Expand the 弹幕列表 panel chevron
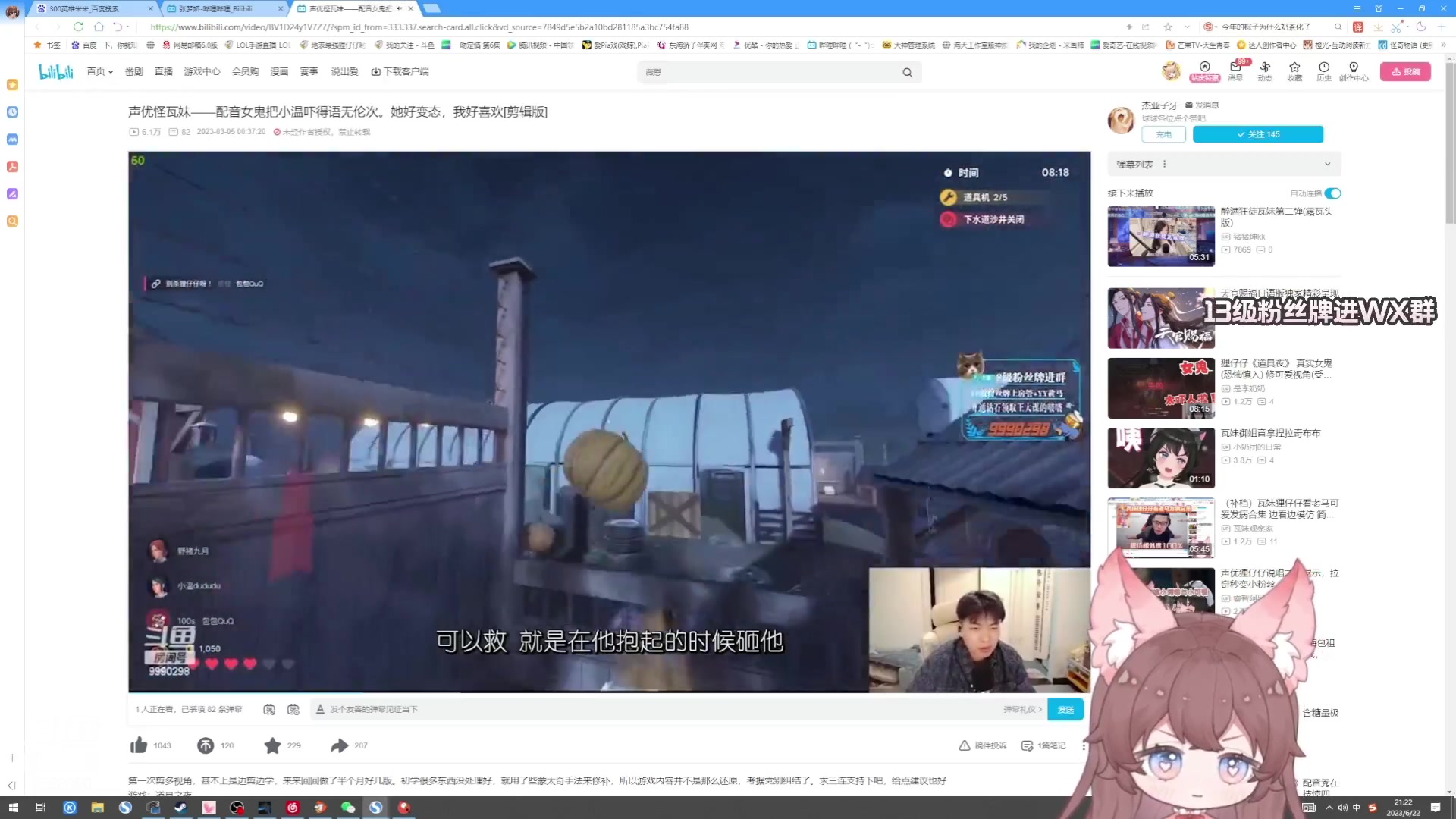1456x819 pixels. 1327,165
